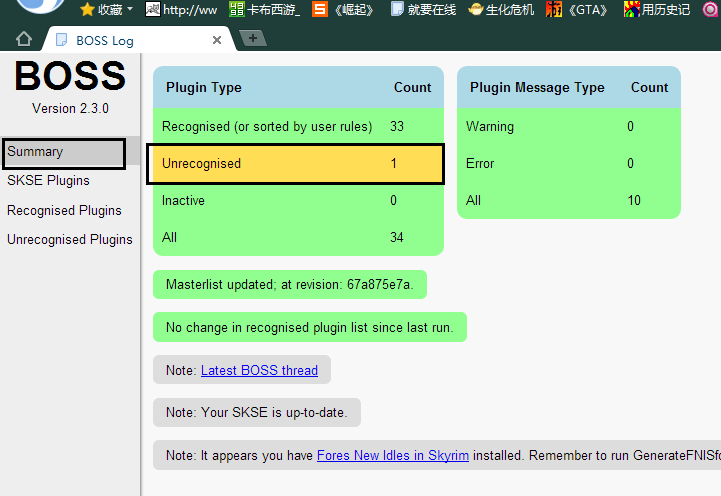Open the Recognised Plugins section
This screenshot has width=721, height=496.
pyautogui.click(x=64, y=211)
